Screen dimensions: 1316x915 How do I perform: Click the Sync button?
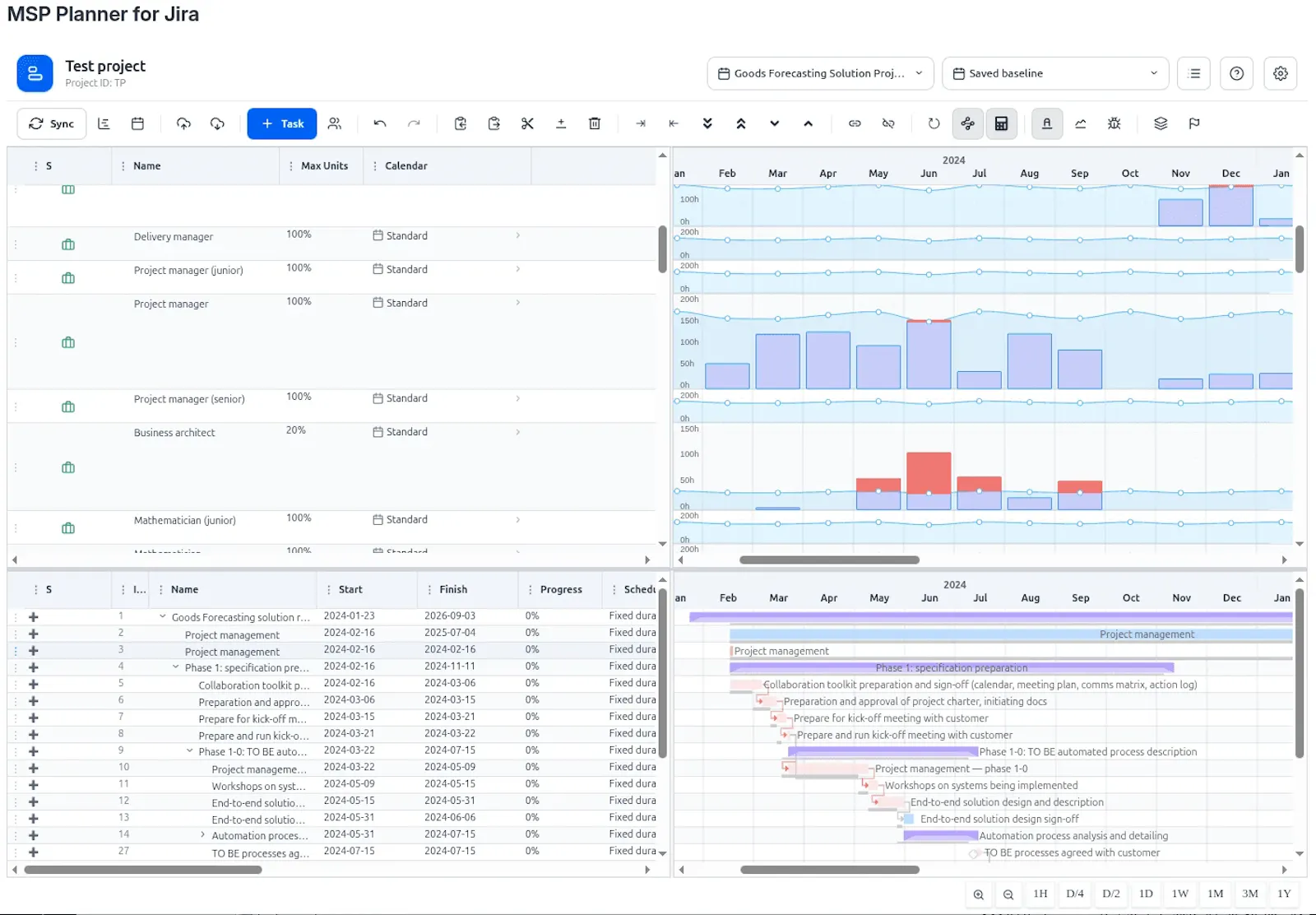(x=52, y=123)
